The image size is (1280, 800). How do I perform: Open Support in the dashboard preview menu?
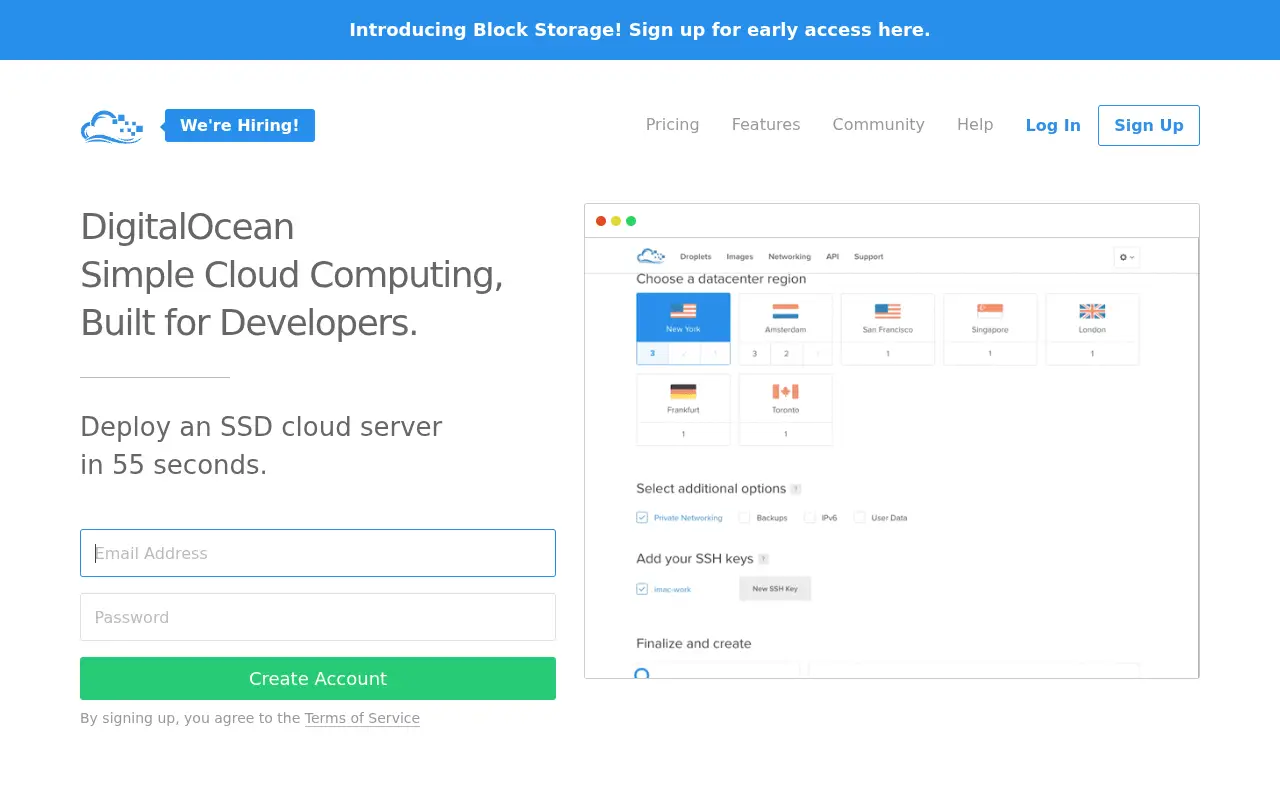point(869,257)
